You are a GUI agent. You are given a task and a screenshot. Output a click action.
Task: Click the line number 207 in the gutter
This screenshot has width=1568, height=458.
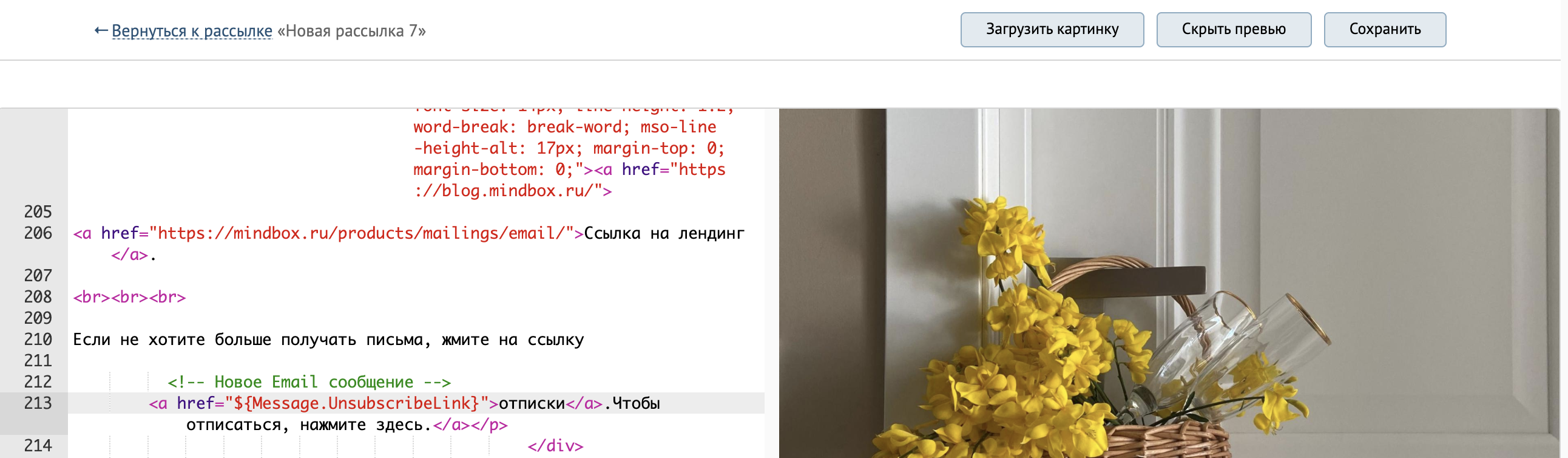click(x=38, y=276)
